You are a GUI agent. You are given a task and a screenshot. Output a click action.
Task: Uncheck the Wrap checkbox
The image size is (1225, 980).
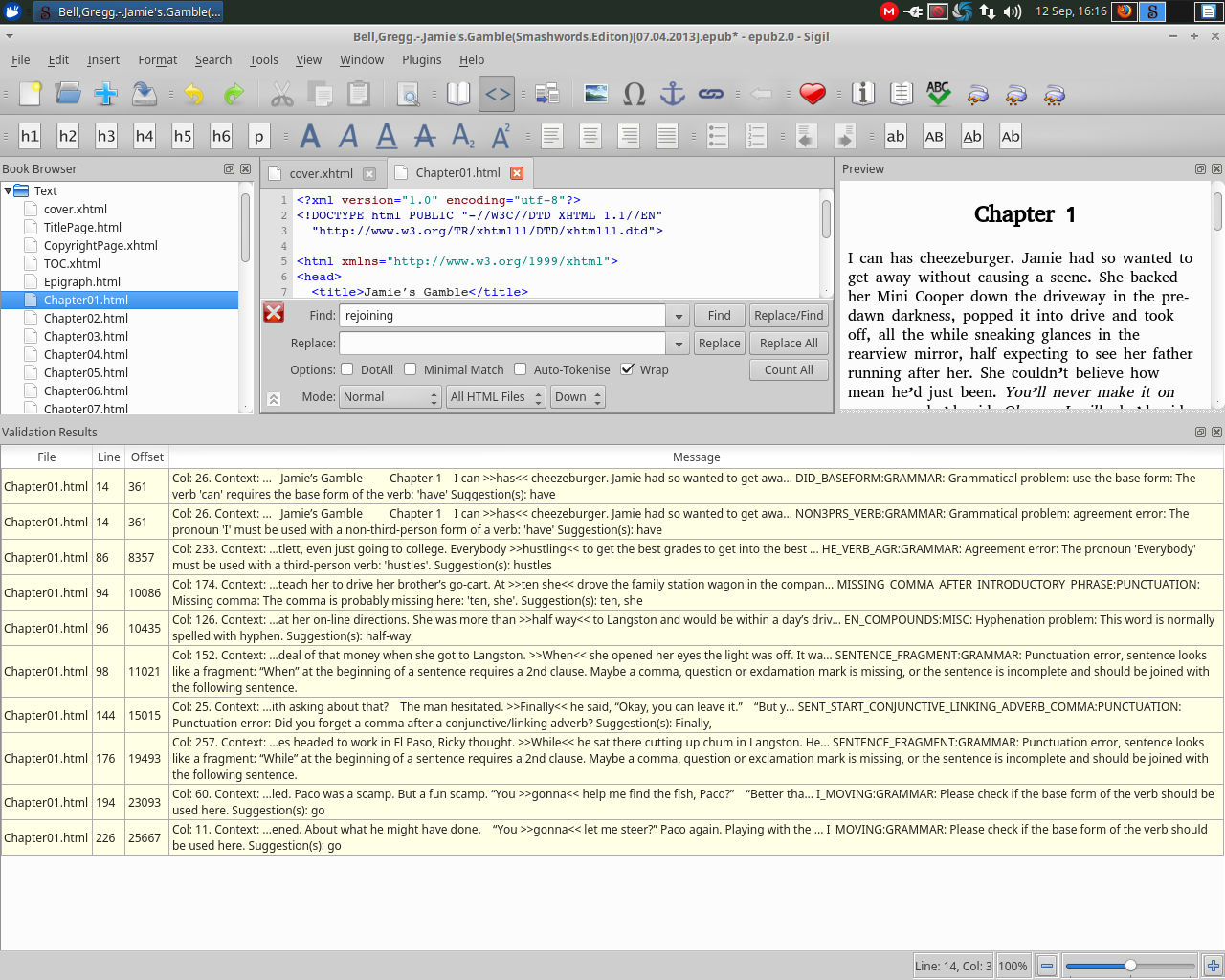pos(628,369)
